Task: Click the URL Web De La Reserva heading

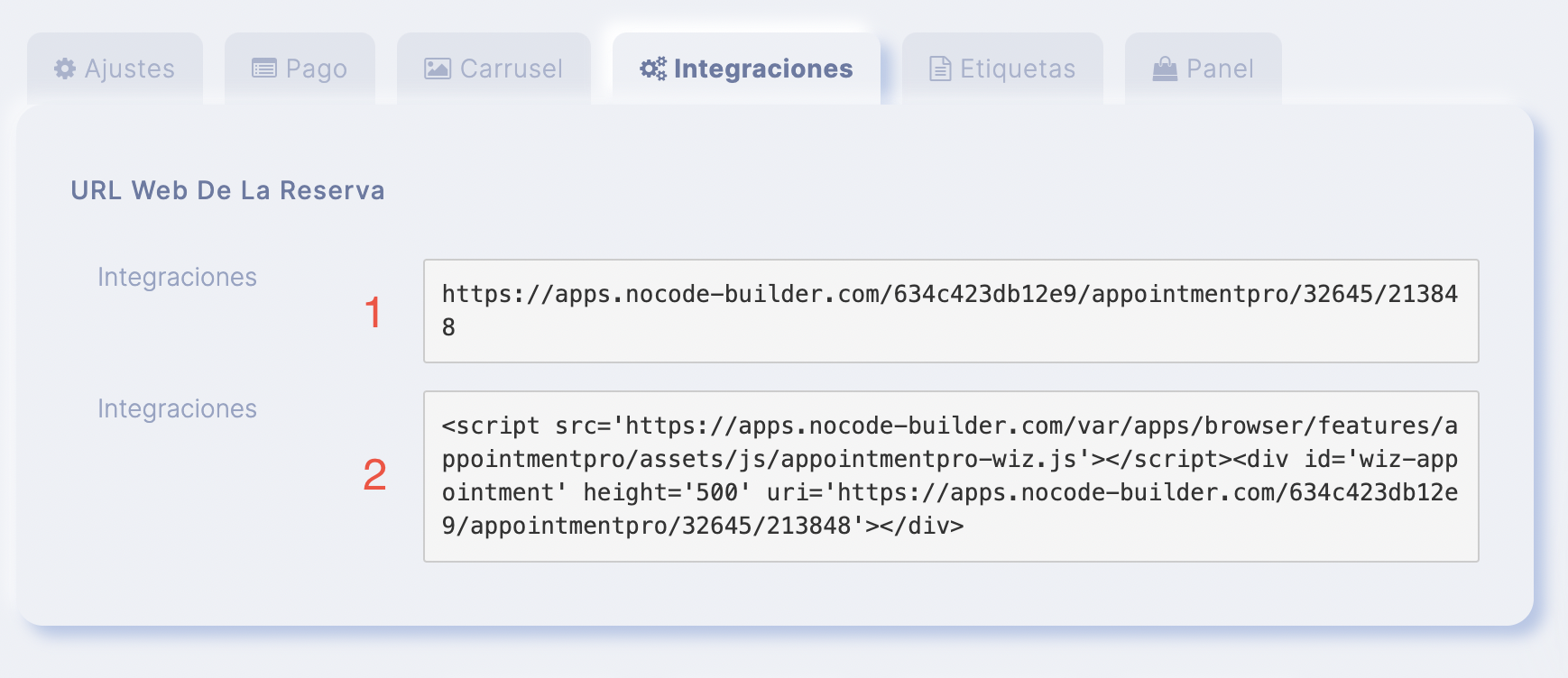Action: [x=228, y=190]
